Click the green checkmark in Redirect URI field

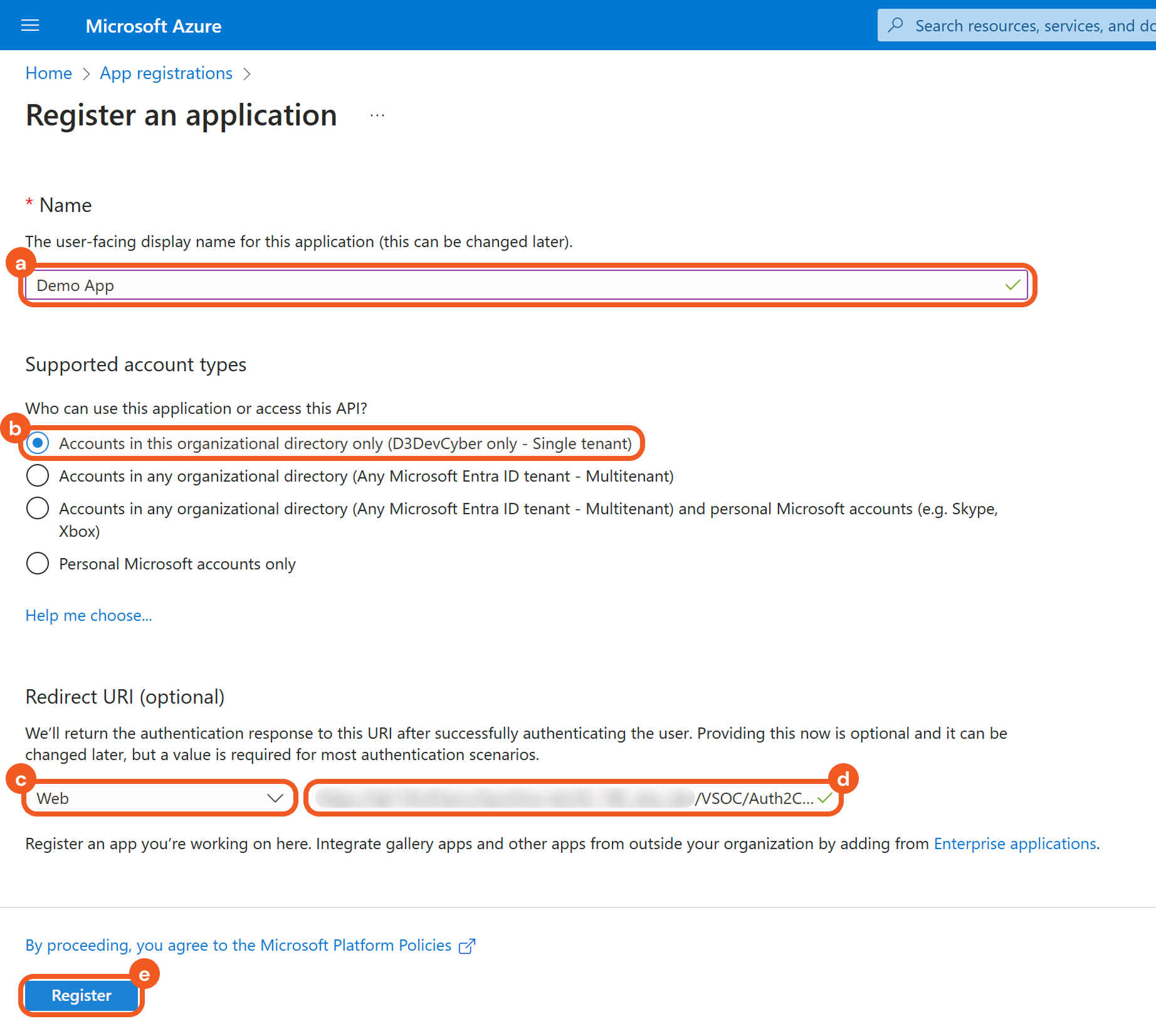coord(825,798)
